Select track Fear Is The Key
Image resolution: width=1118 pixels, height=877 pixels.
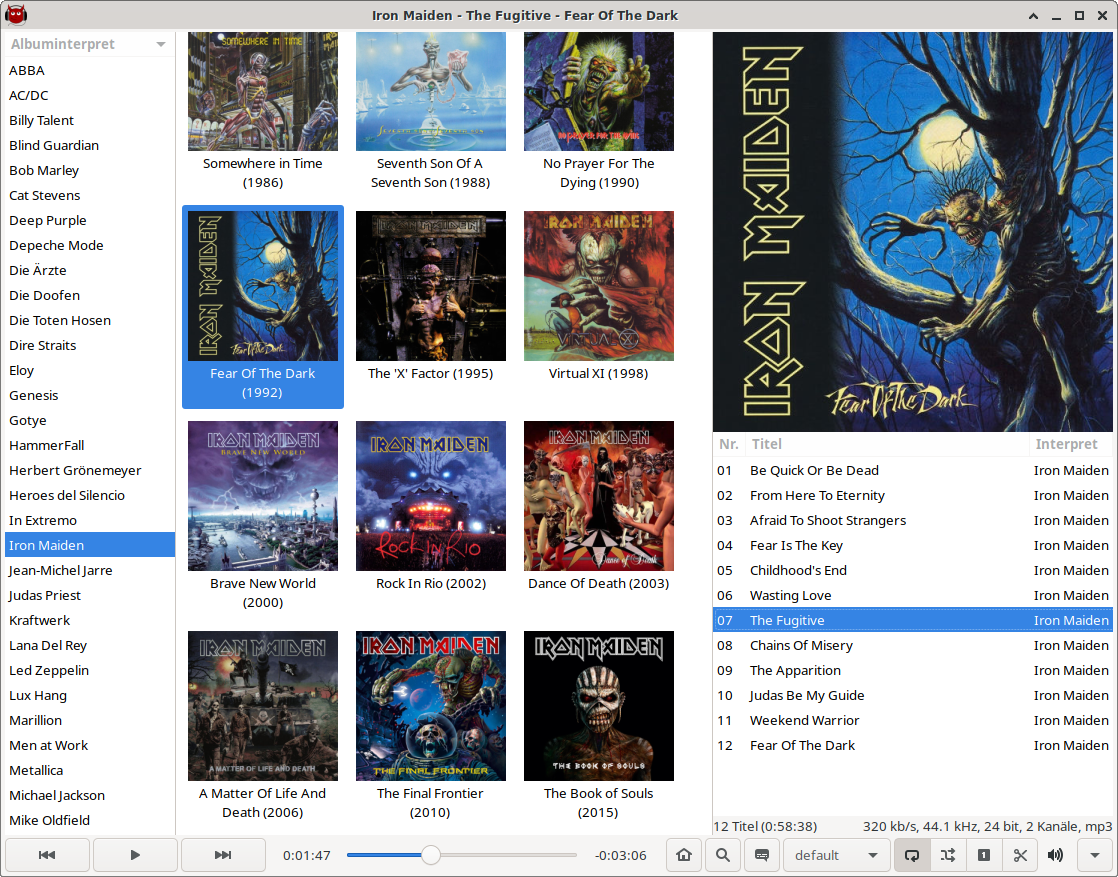coord(913,545)
